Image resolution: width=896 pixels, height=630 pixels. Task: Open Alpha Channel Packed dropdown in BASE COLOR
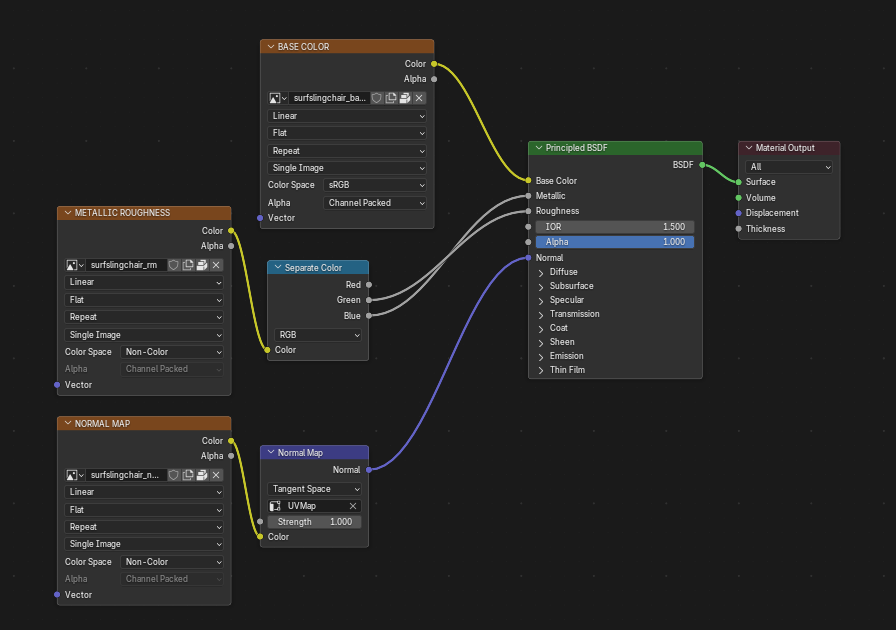click(375, 203)
